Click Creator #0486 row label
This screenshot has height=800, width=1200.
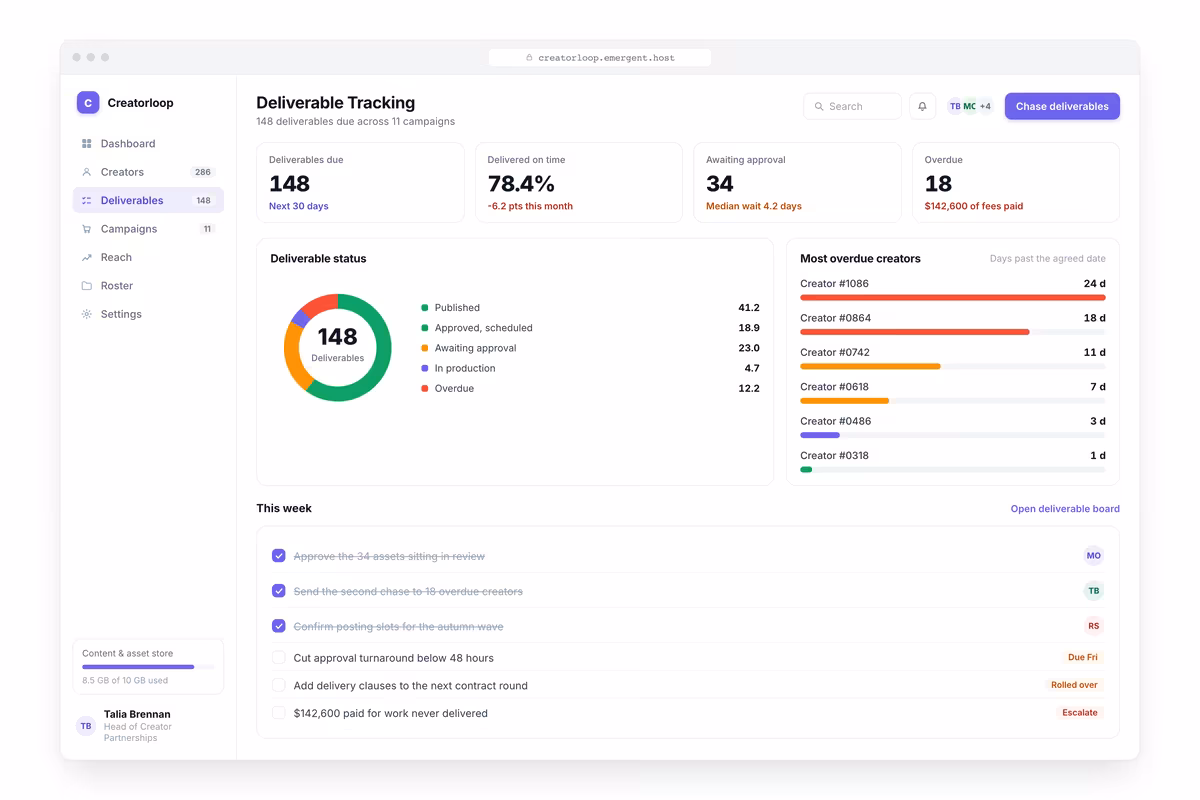[x=835, y=421]
